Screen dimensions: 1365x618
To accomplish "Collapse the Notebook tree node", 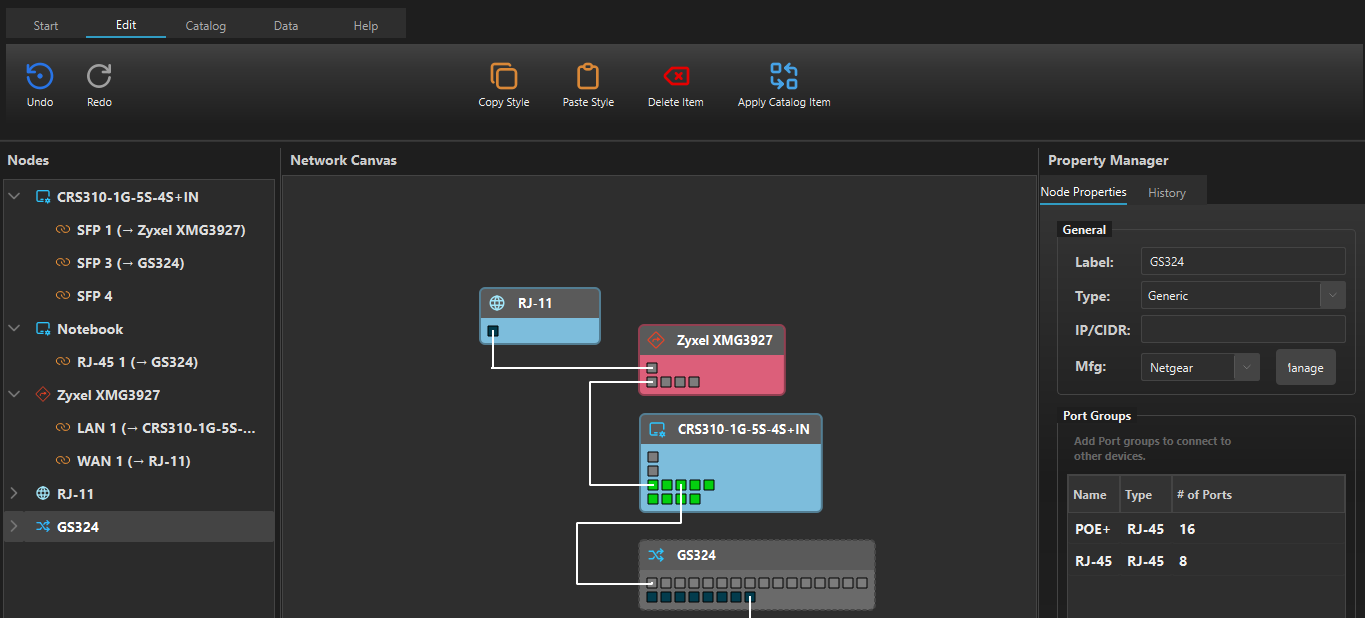I will point(14,329).
